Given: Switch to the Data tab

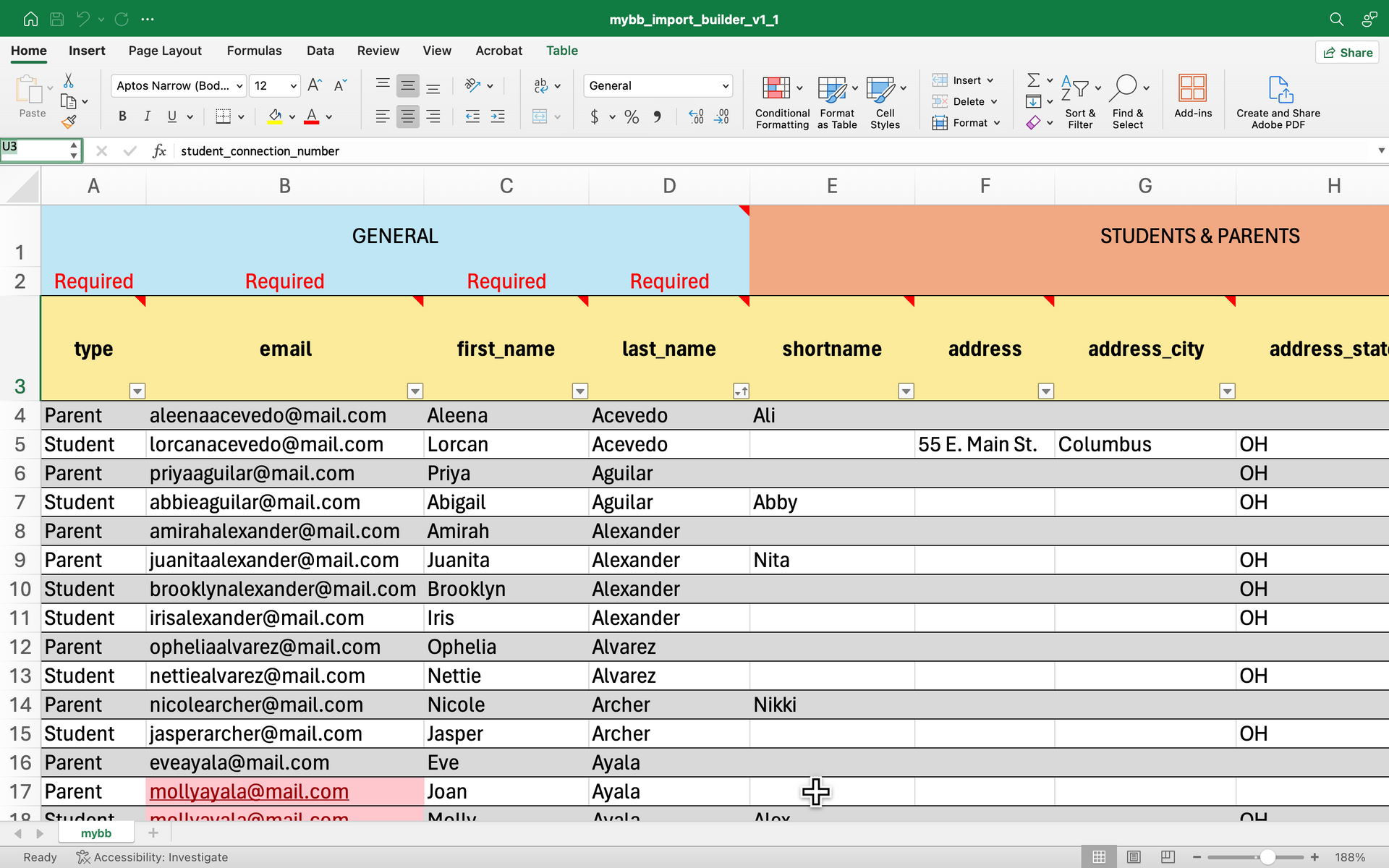Looking at the screenshot, I should 320,51.
